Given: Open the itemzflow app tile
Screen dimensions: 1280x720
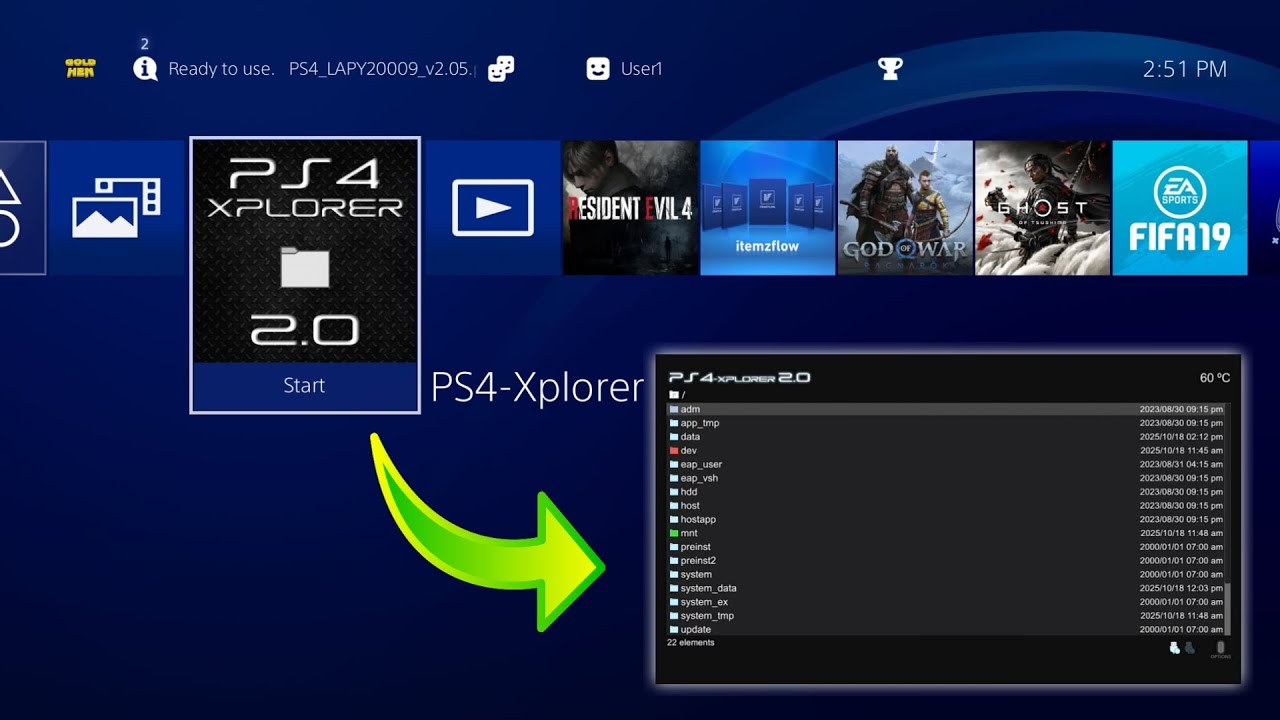Looking at the screenshot, I should [x=768, y=208].
